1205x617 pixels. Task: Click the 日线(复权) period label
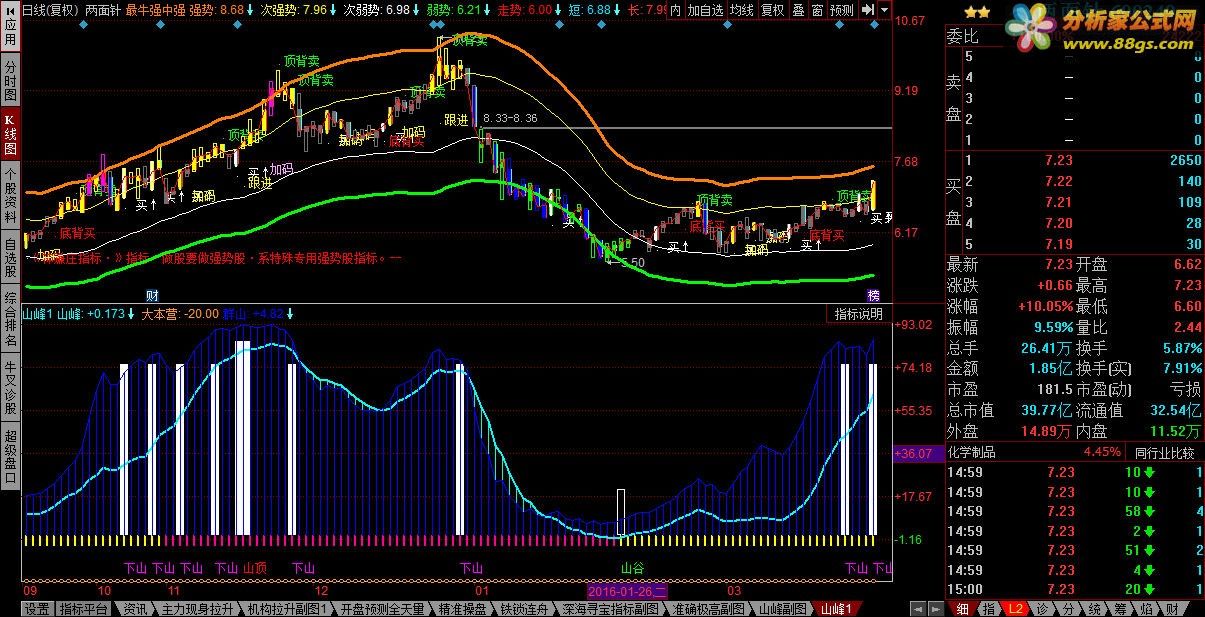[49, 9]
